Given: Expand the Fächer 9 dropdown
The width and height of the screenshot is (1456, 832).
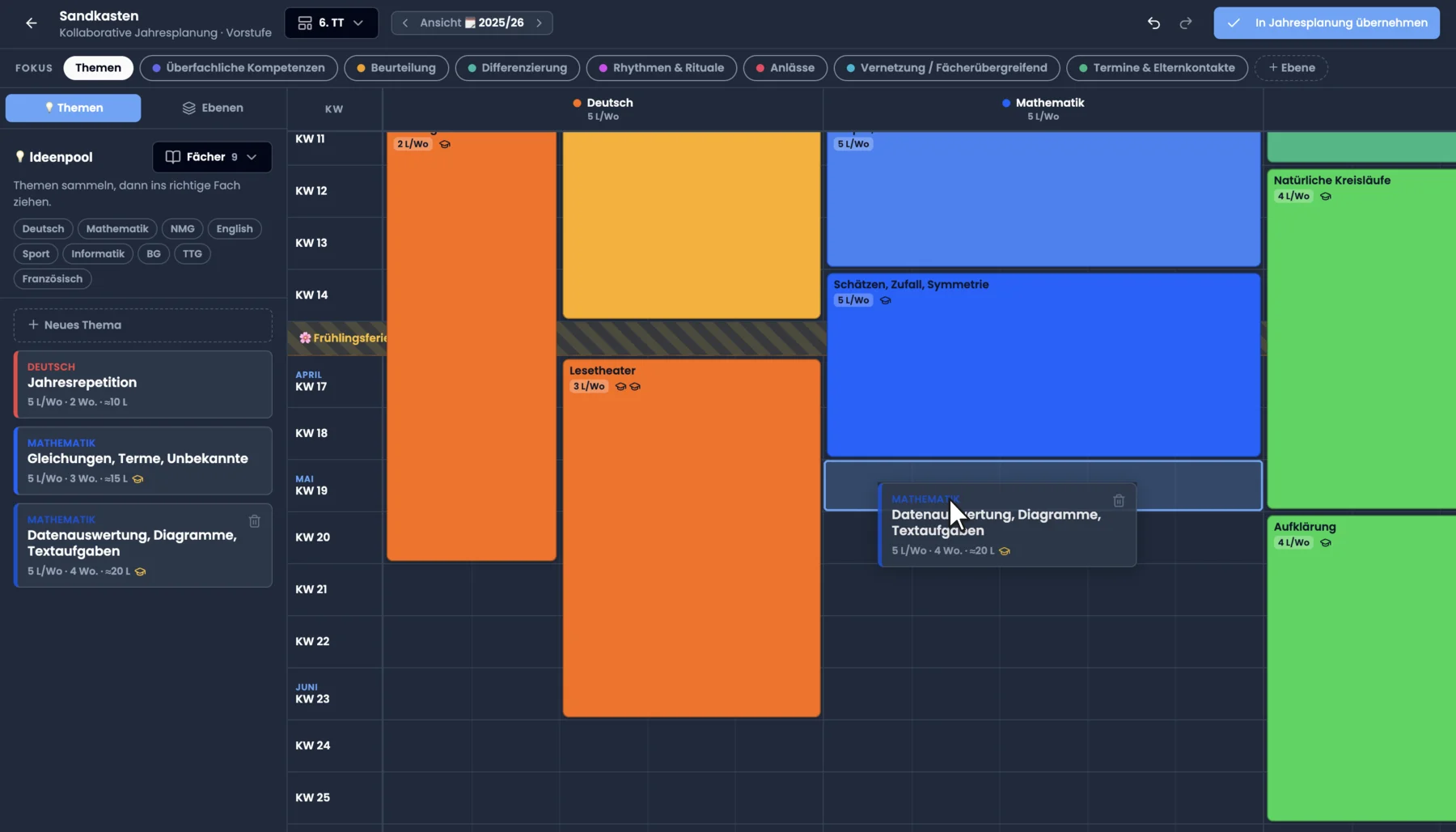Looking at the screenshot, I should (212, 157).
